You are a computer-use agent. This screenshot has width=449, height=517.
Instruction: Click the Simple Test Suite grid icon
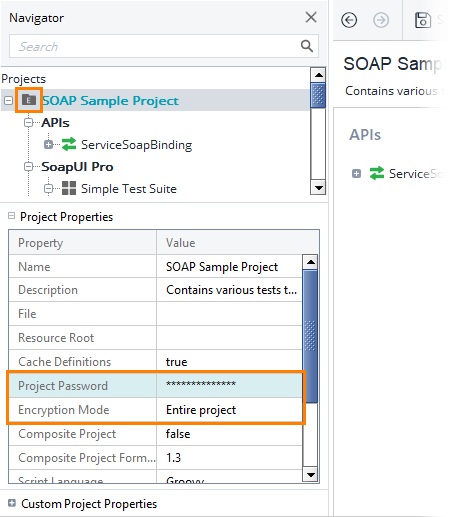point(69,188)
